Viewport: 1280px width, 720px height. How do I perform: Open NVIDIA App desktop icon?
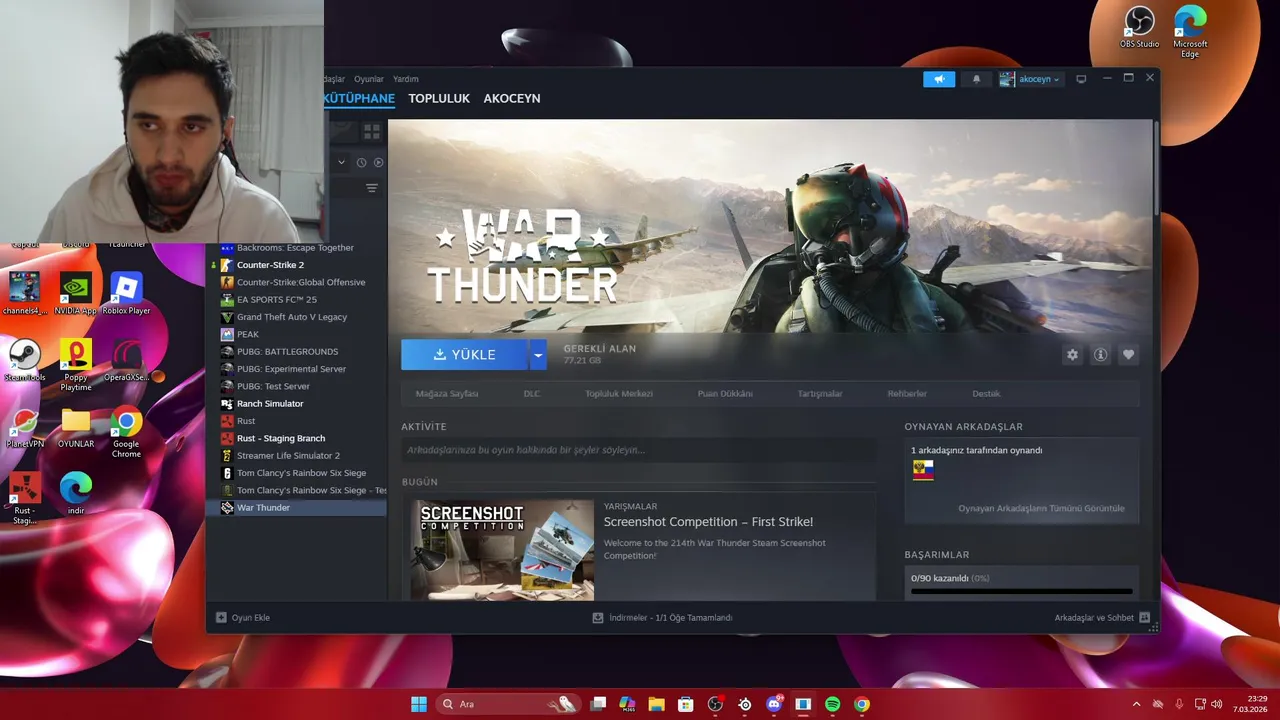[75, 293]
